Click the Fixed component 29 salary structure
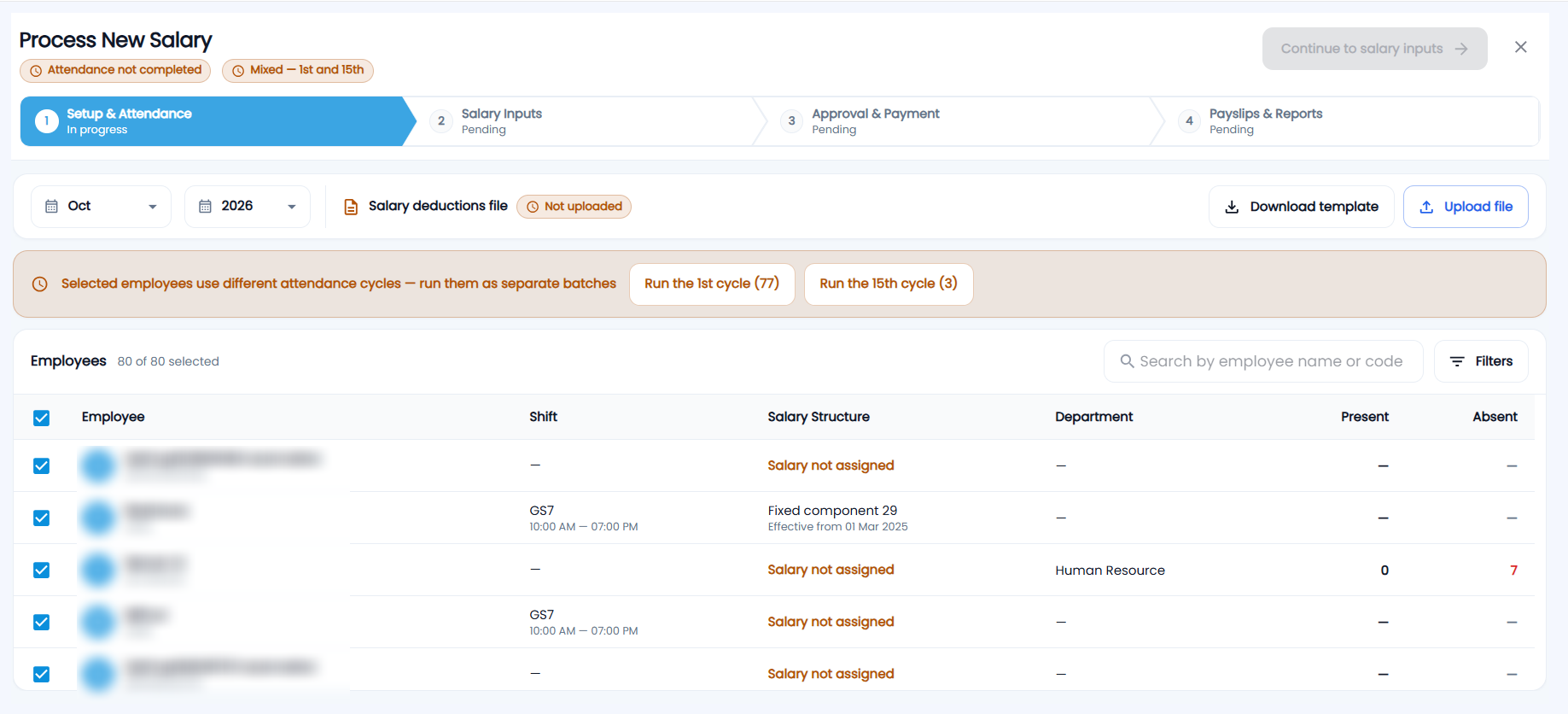 pos(832,511)
